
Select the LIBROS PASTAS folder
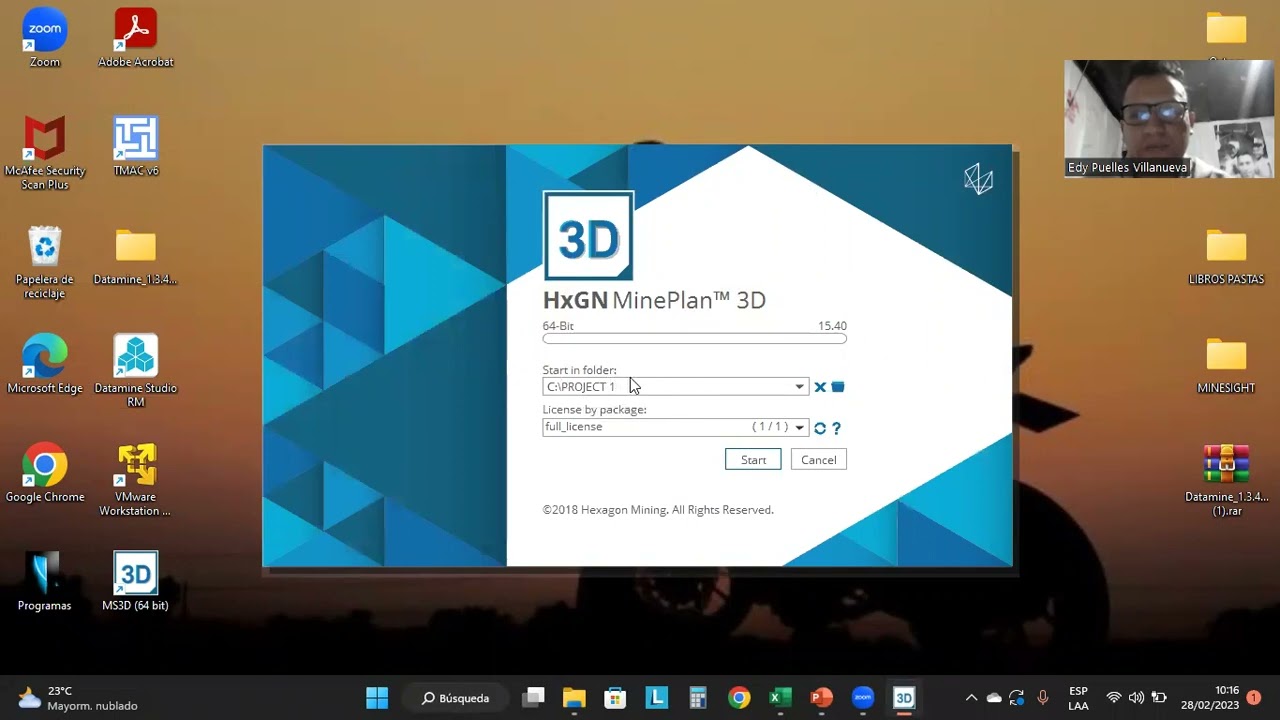point(1226,257)
